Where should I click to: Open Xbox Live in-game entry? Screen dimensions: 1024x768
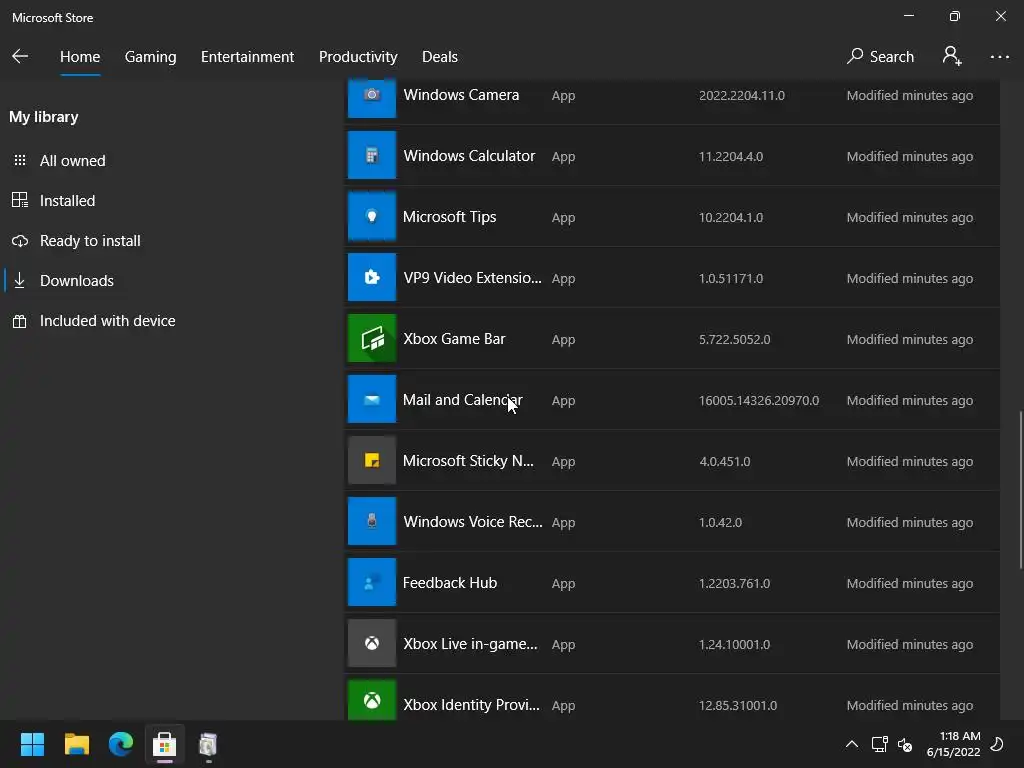tap(673, 643)
